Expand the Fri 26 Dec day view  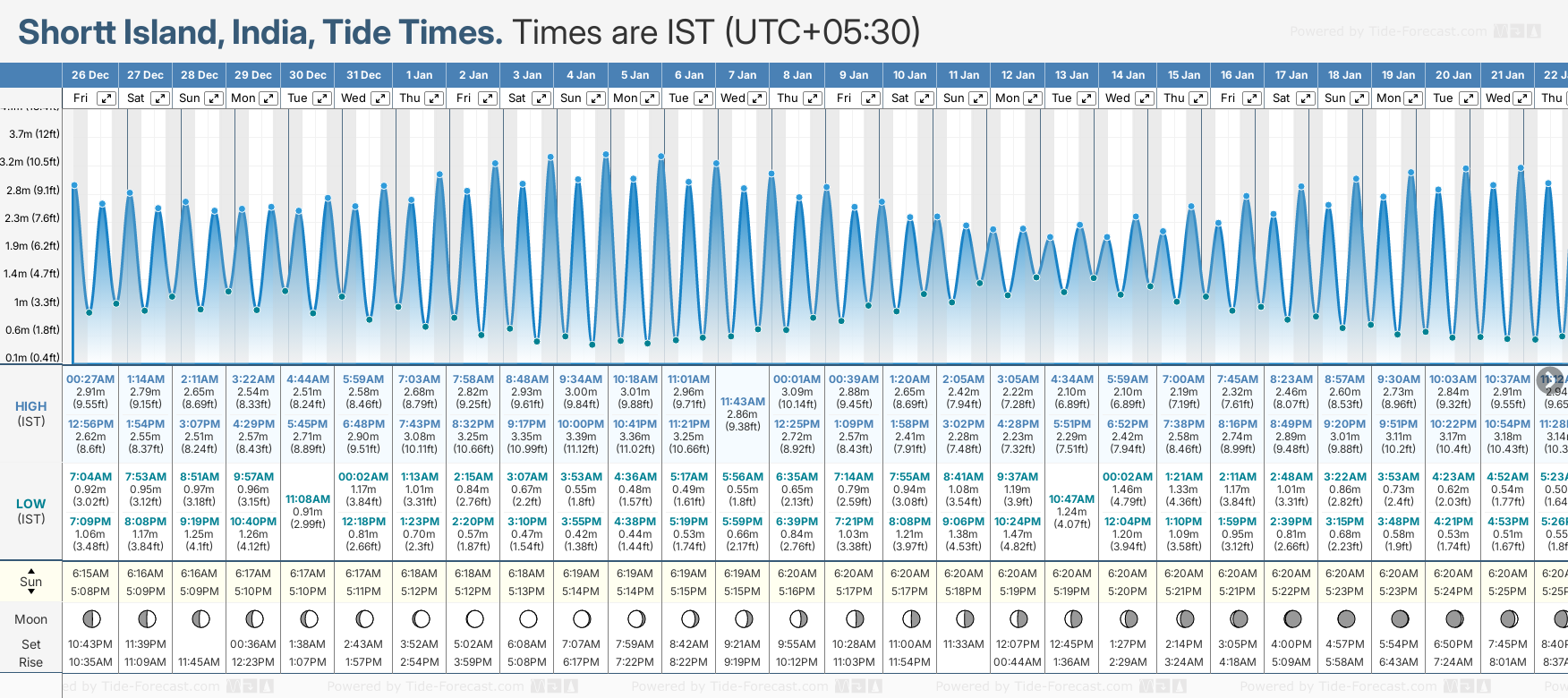[107, 98]
